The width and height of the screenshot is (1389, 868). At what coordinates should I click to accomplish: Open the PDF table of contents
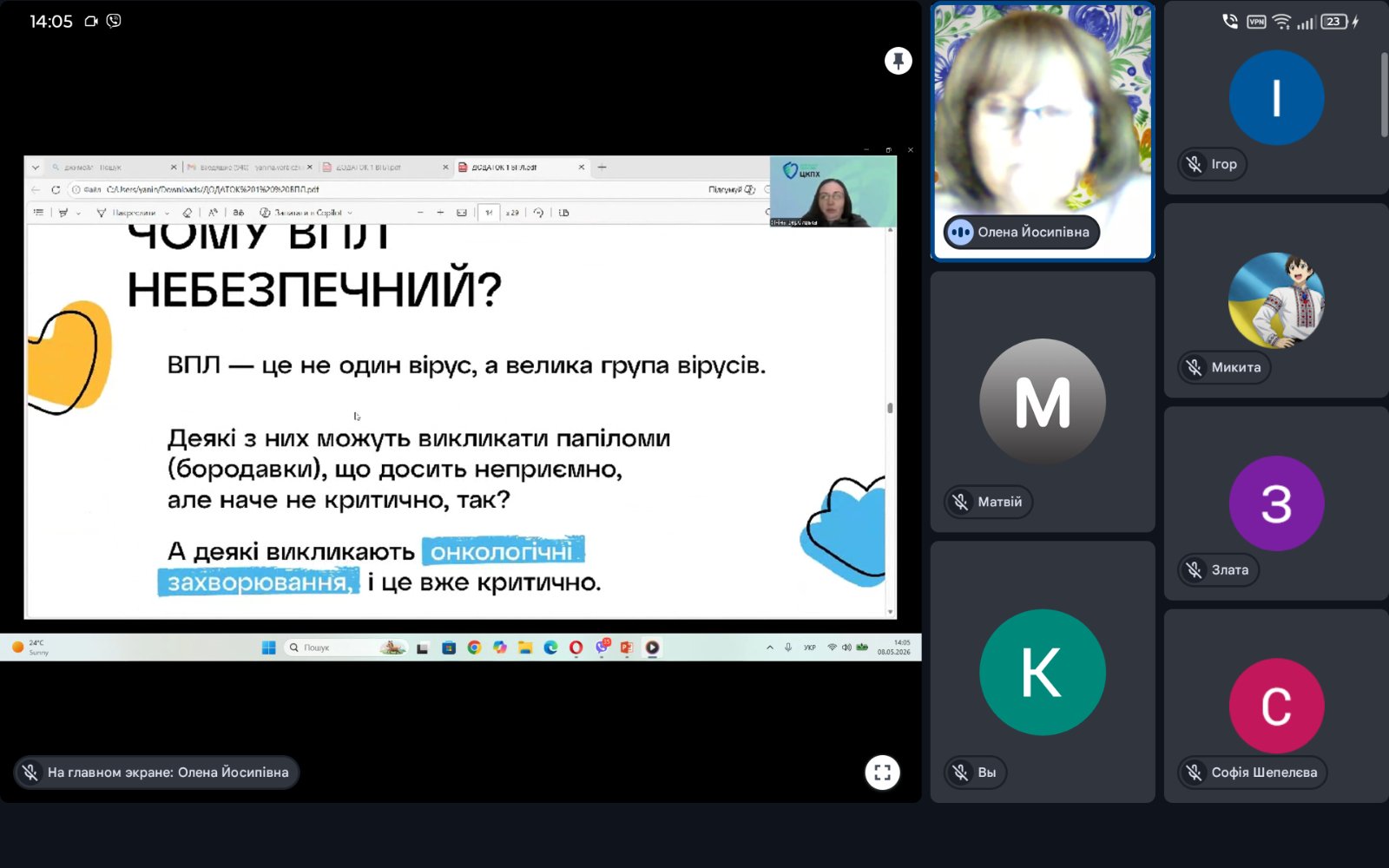tap(38, 213)
